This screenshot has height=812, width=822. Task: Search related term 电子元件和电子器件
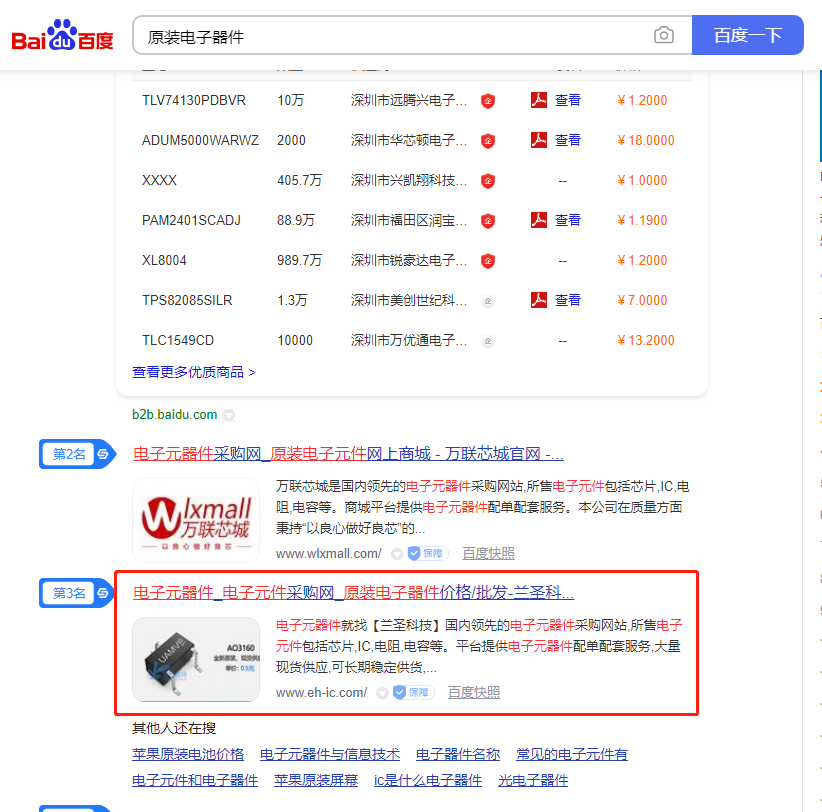coord(195,781)
